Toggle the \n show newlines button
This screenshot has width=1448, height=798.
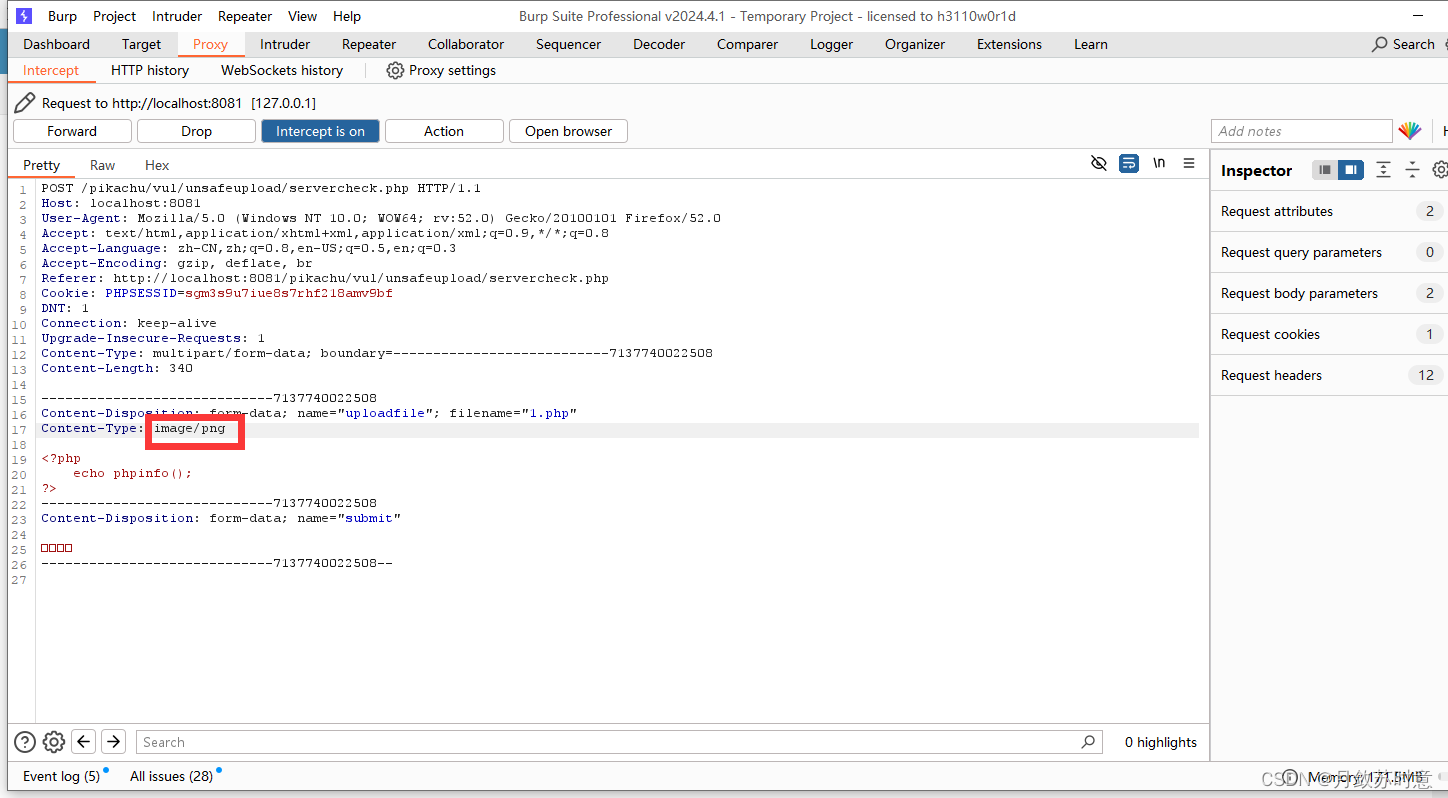point(1159,163)
